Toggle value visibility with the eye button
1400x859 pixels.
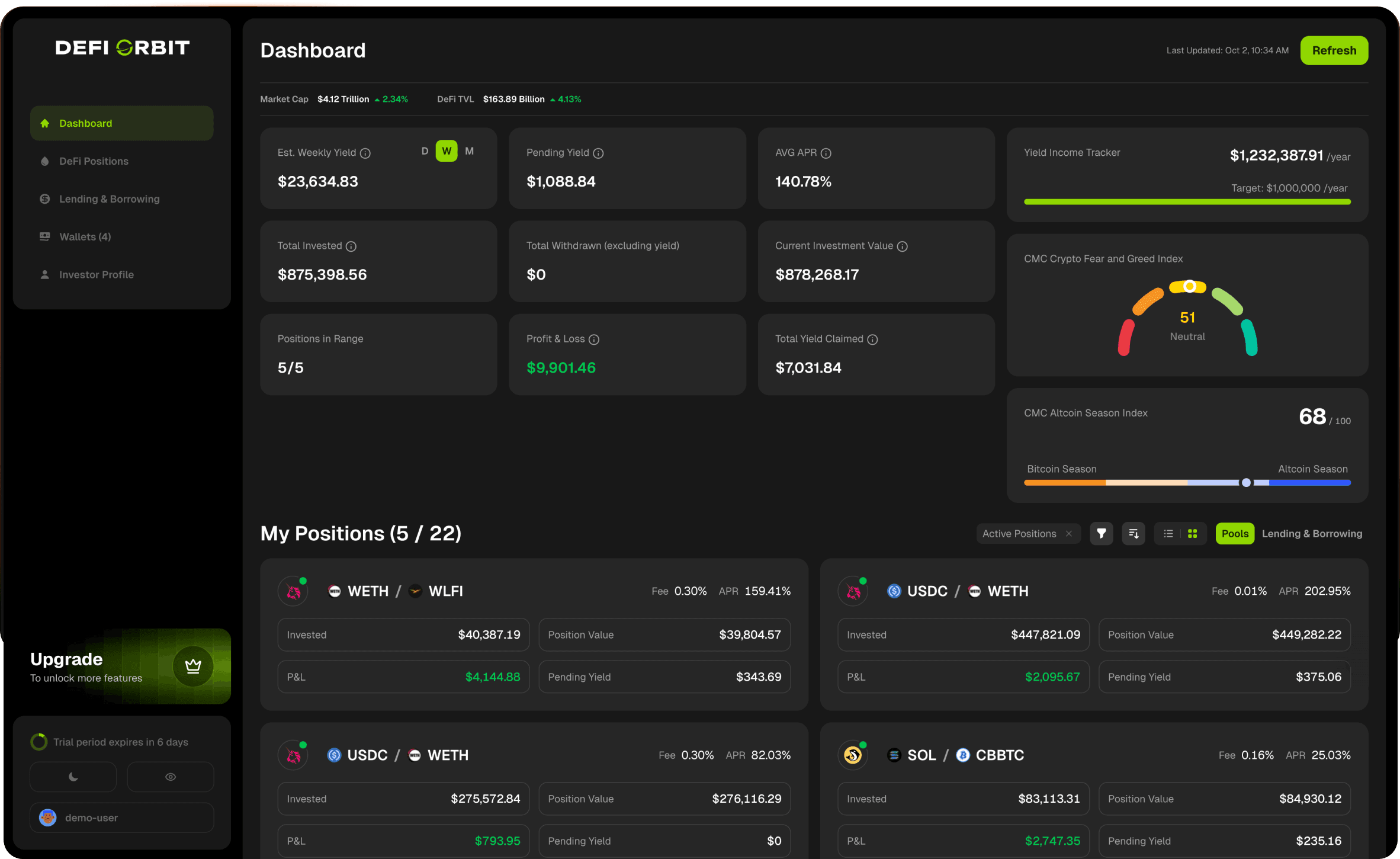click(x=170, y=776)
